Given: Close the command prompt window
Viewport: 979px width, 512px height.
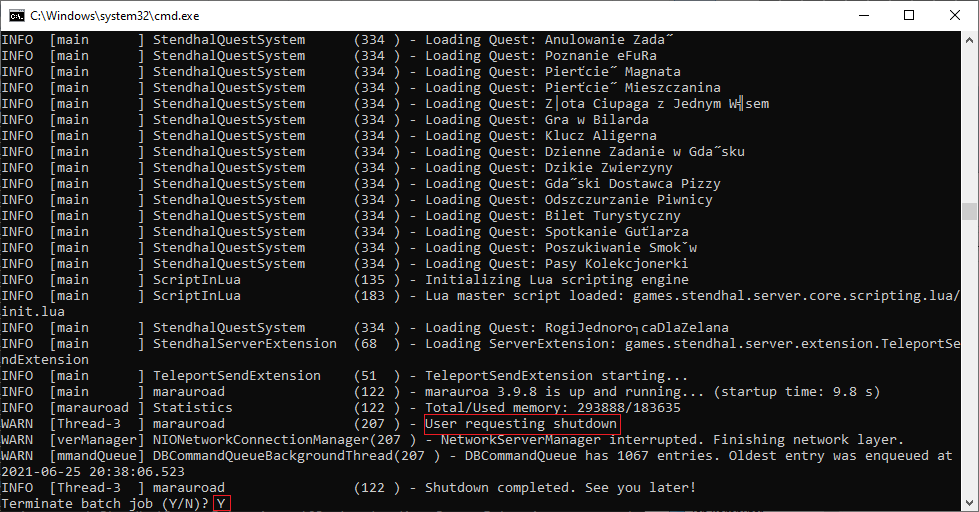Looking at the screenshot, I should click(954, 16).
